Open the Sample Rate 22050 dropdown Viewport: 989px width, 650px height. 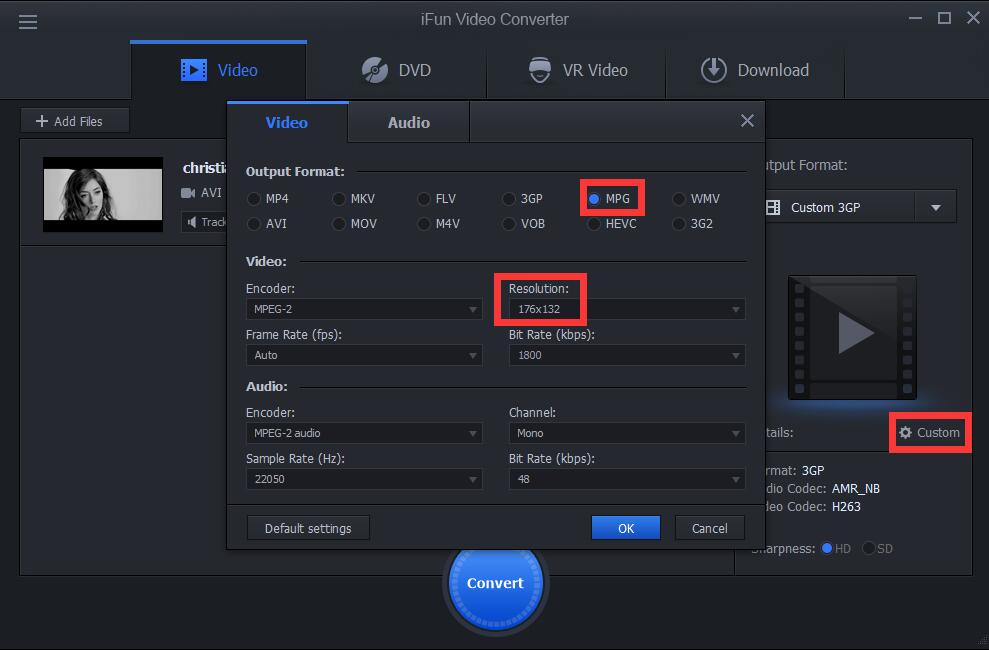click(x=364, y=479)
